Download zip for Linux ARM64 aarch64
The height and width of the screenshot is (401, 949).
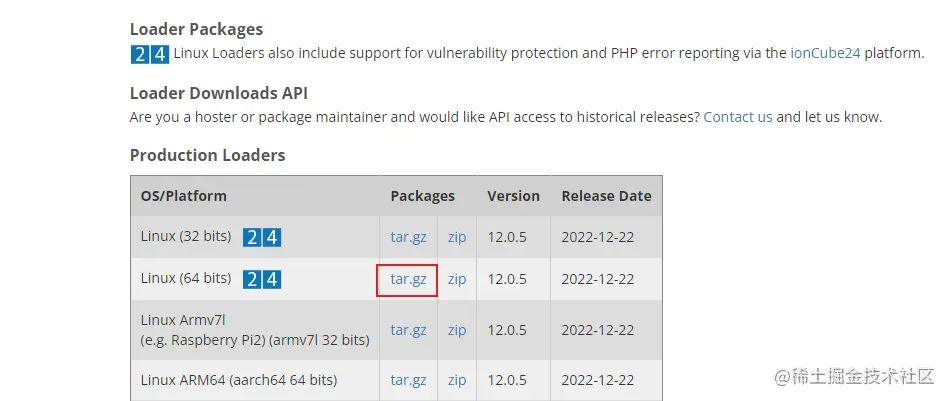pos(457,381)
